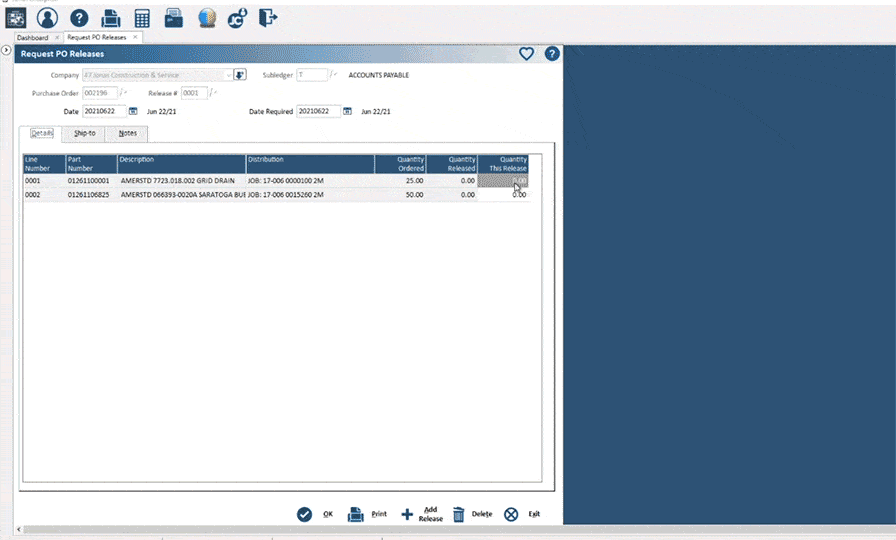Open the user profile icon
The image size is (896, 540).
(x=47, y=18)
